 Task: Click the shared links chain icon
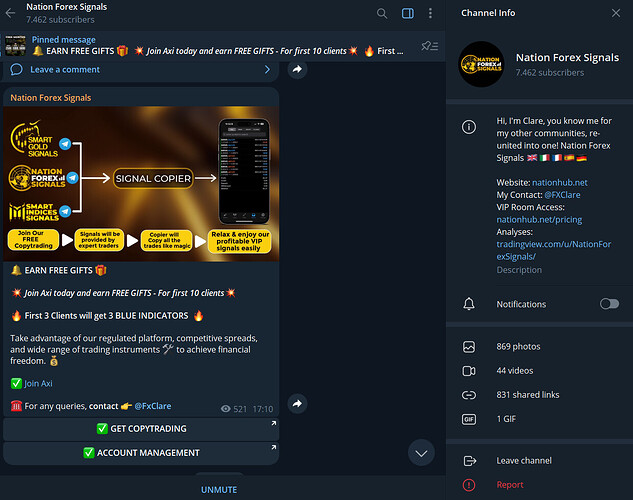469,395
